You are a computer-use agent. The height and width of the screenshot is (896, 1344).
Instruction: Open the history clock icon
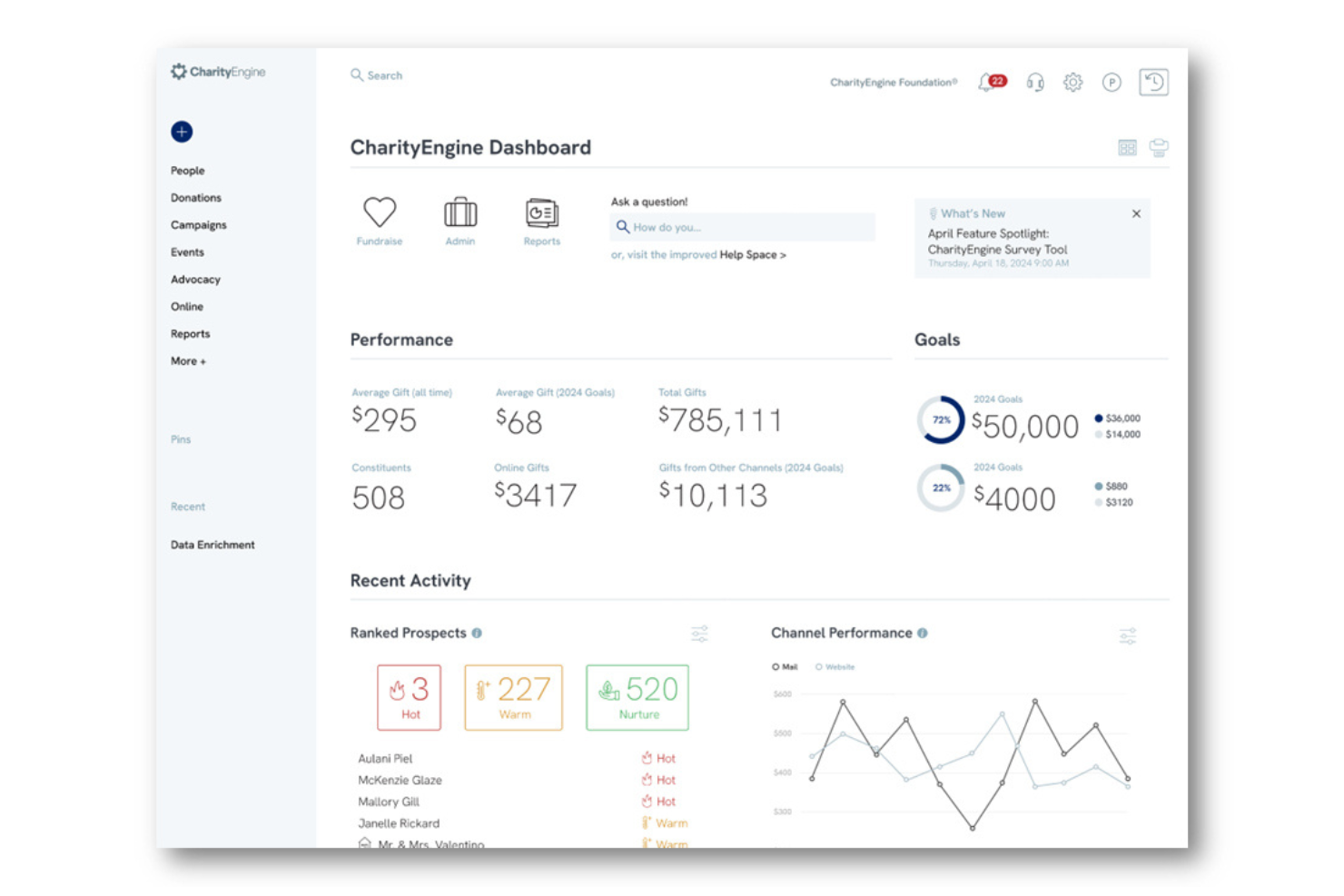[1154, 83]
